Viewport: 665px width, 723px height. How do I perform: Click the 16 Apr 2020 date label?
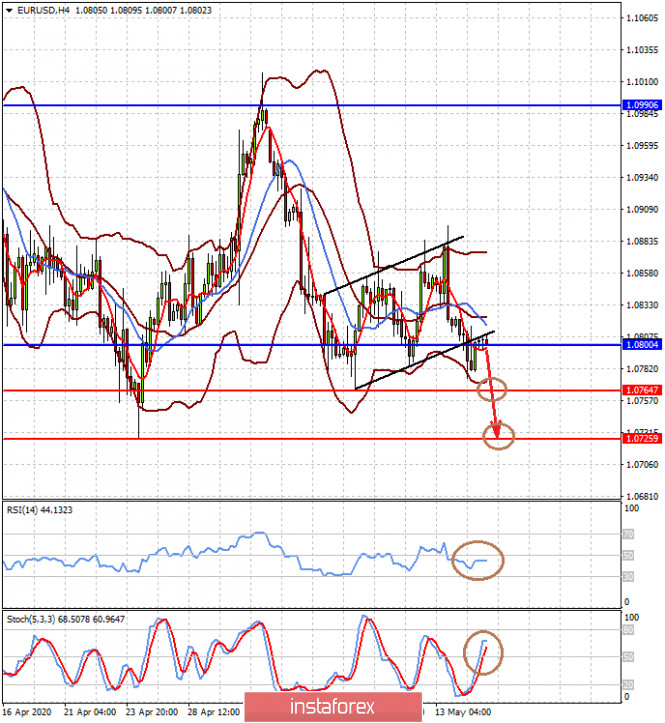(x=27, y=712)
